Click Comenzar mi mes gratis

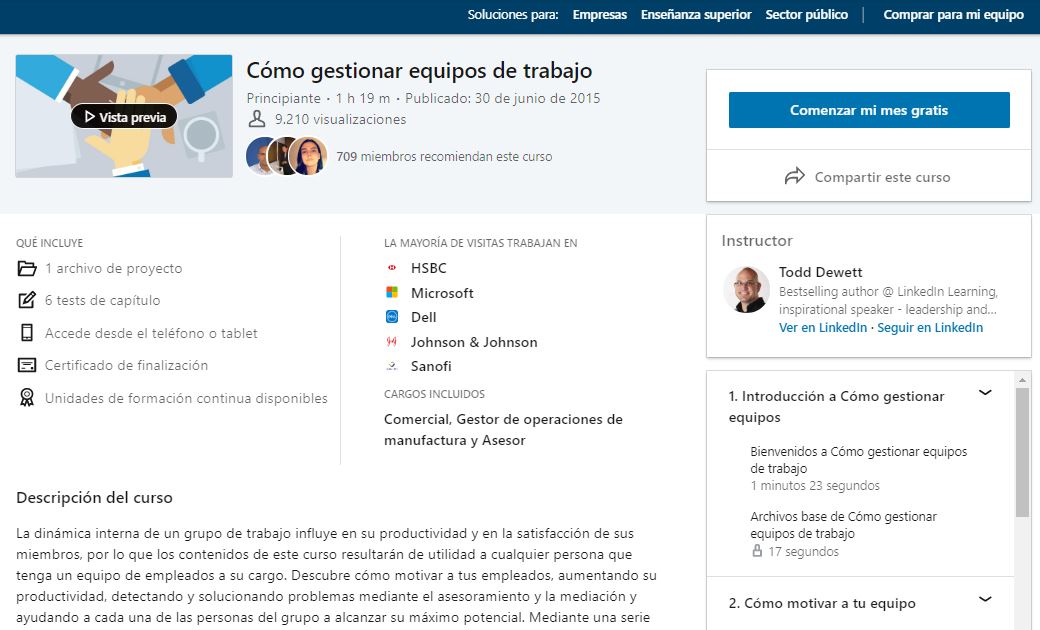coord(869,110)
